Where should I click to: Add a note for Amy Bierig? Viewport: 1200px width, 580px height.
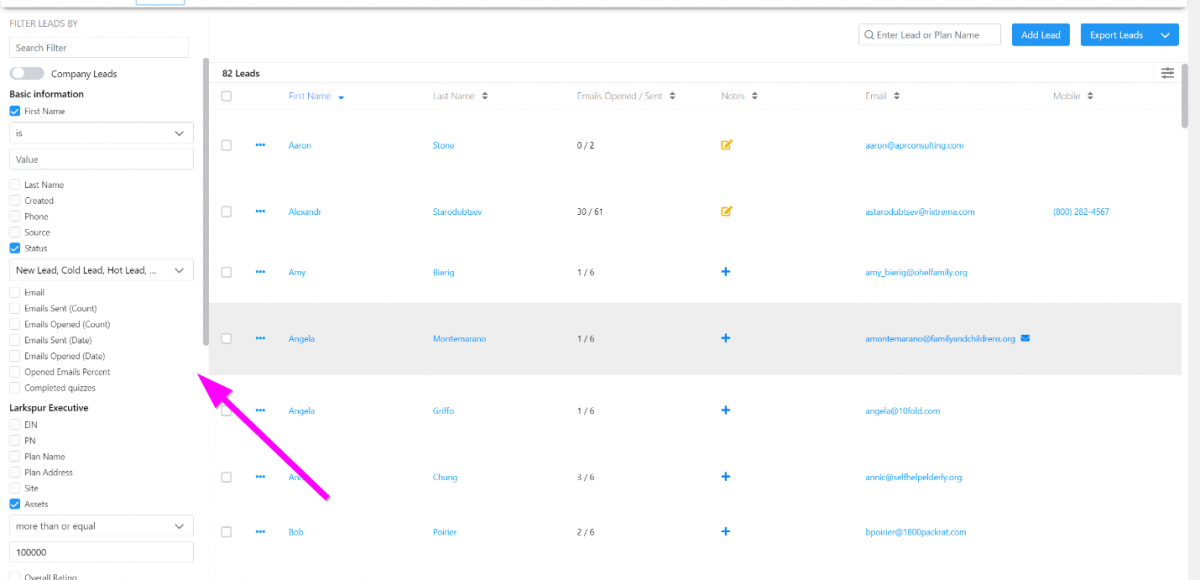[x=726, y=272]
